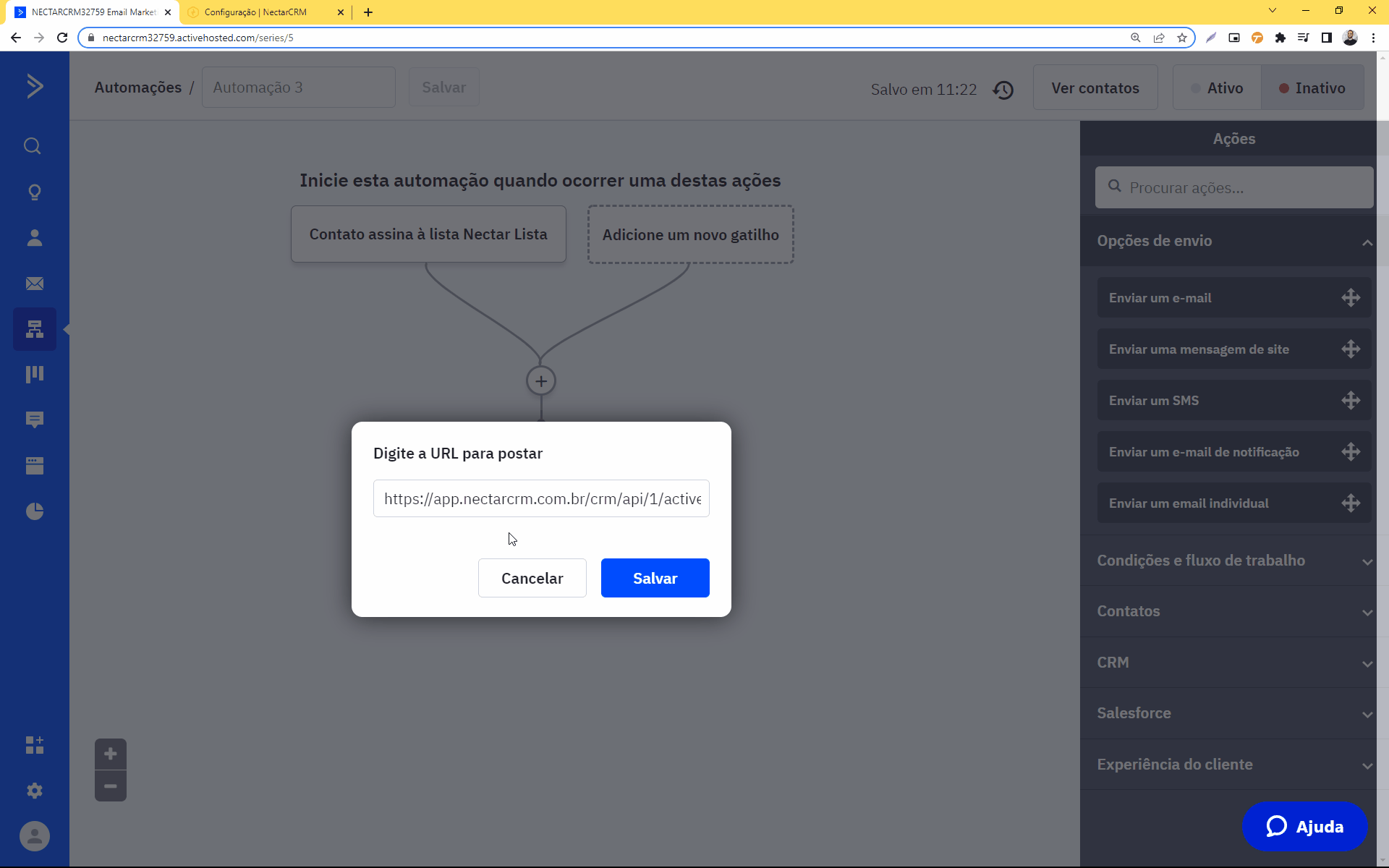1389x868 pixels.
Task: Set automation status to Inativo
Action: [1312, 88]
